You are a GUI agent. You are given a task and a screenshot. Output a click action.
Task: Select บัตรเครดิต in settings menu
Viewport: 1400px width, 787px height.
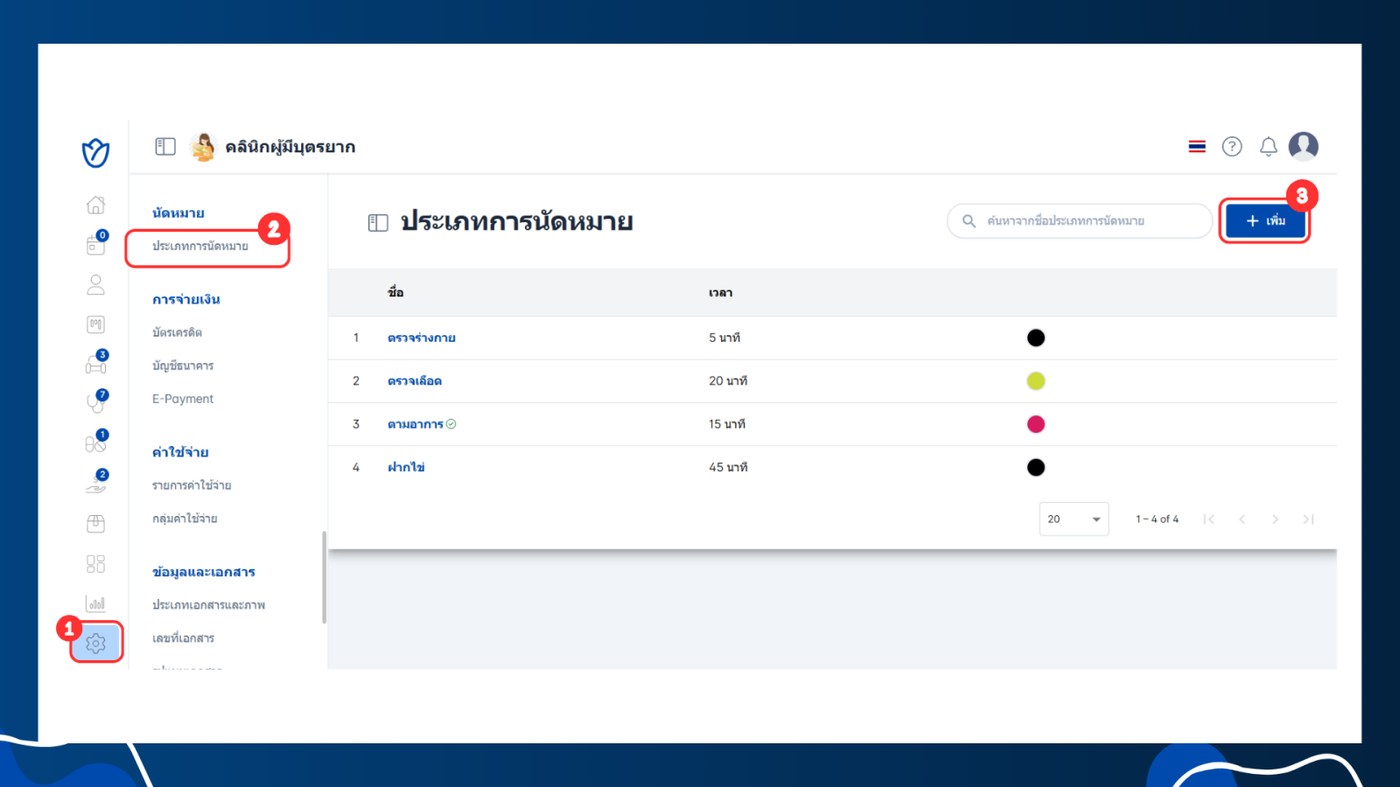click(x=177, y=332)
